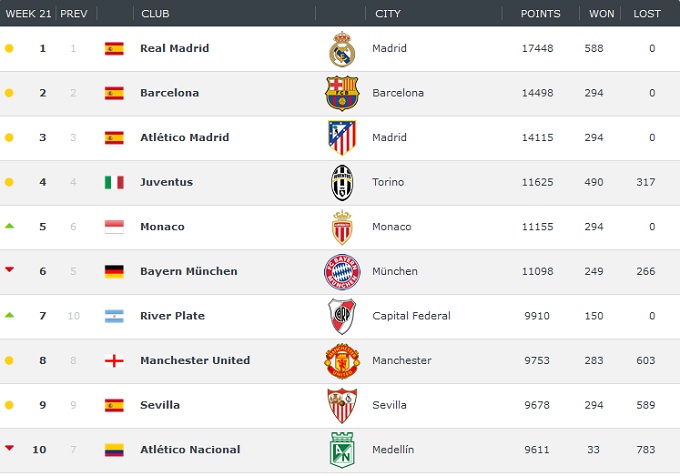Sort by the POINTS column header
The height and width of the screenshot is (476, 680).
[x=540, y=13]
